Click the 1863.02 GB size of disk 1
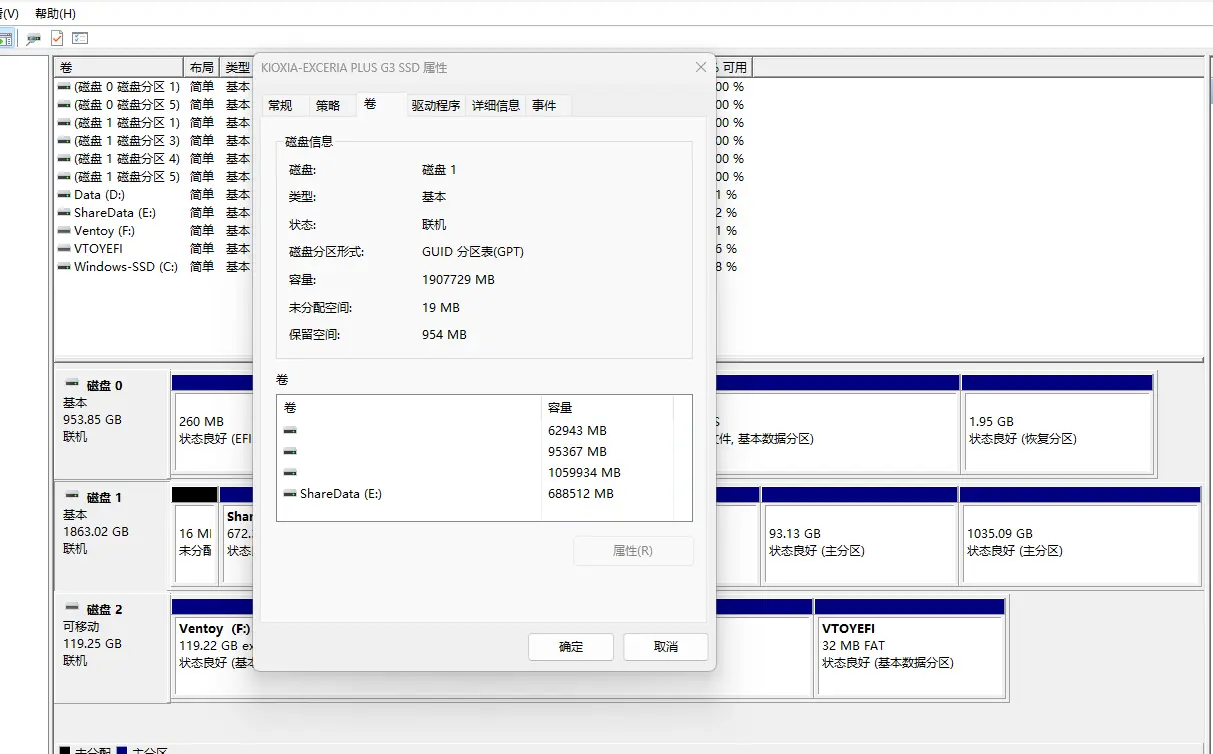The width and height of the screenshot is (1213, 754). click(96, 532)
